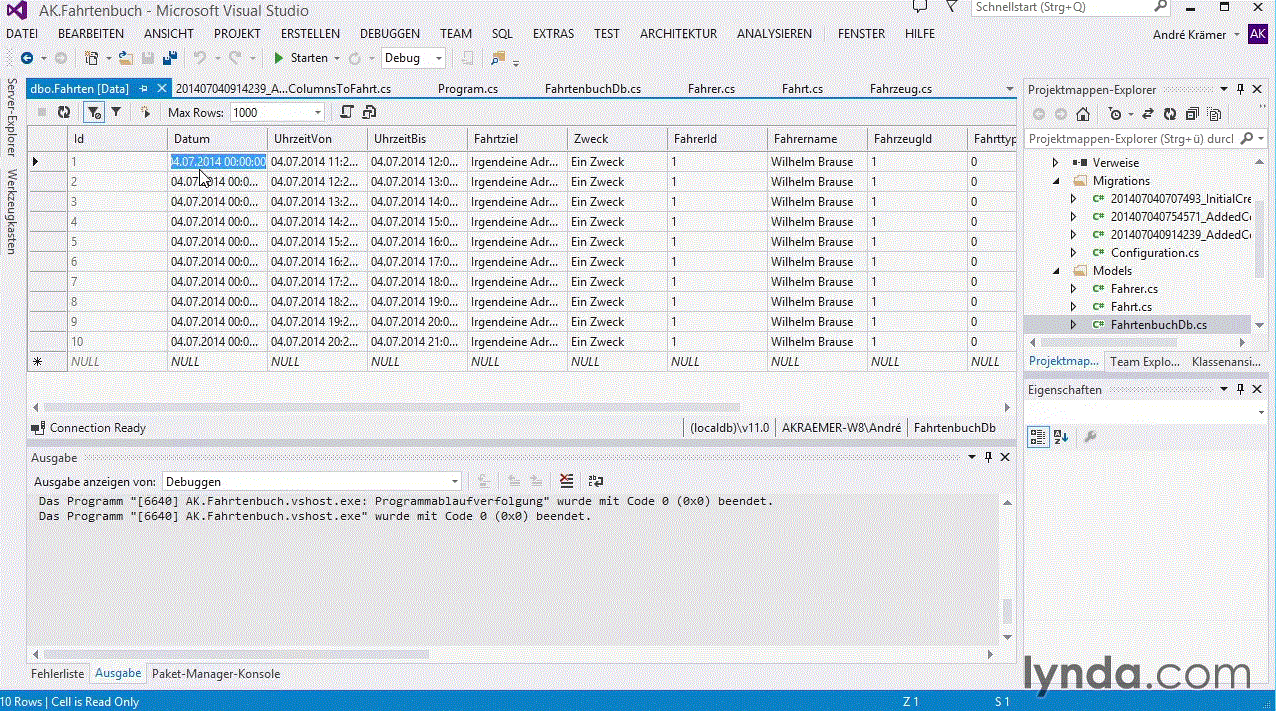Open the ARCHITEKTUR menu
This screenshot has width=1276, height=711.
click(x=678, y=33)
